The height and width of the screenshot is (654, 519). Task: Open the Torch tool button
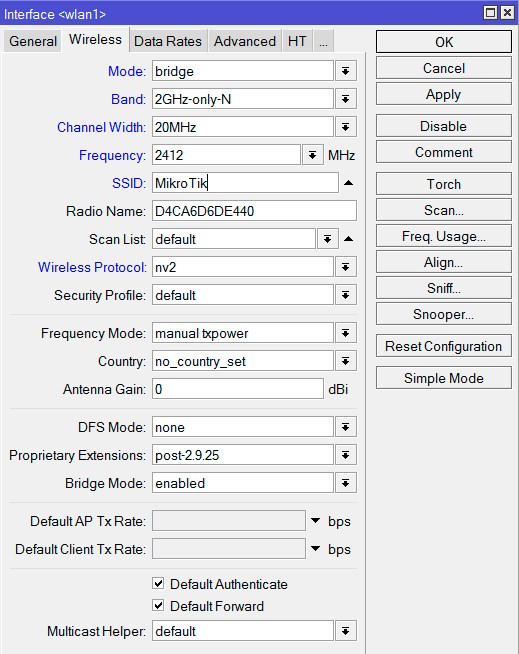pyautogui.click(x=443, y=184)
